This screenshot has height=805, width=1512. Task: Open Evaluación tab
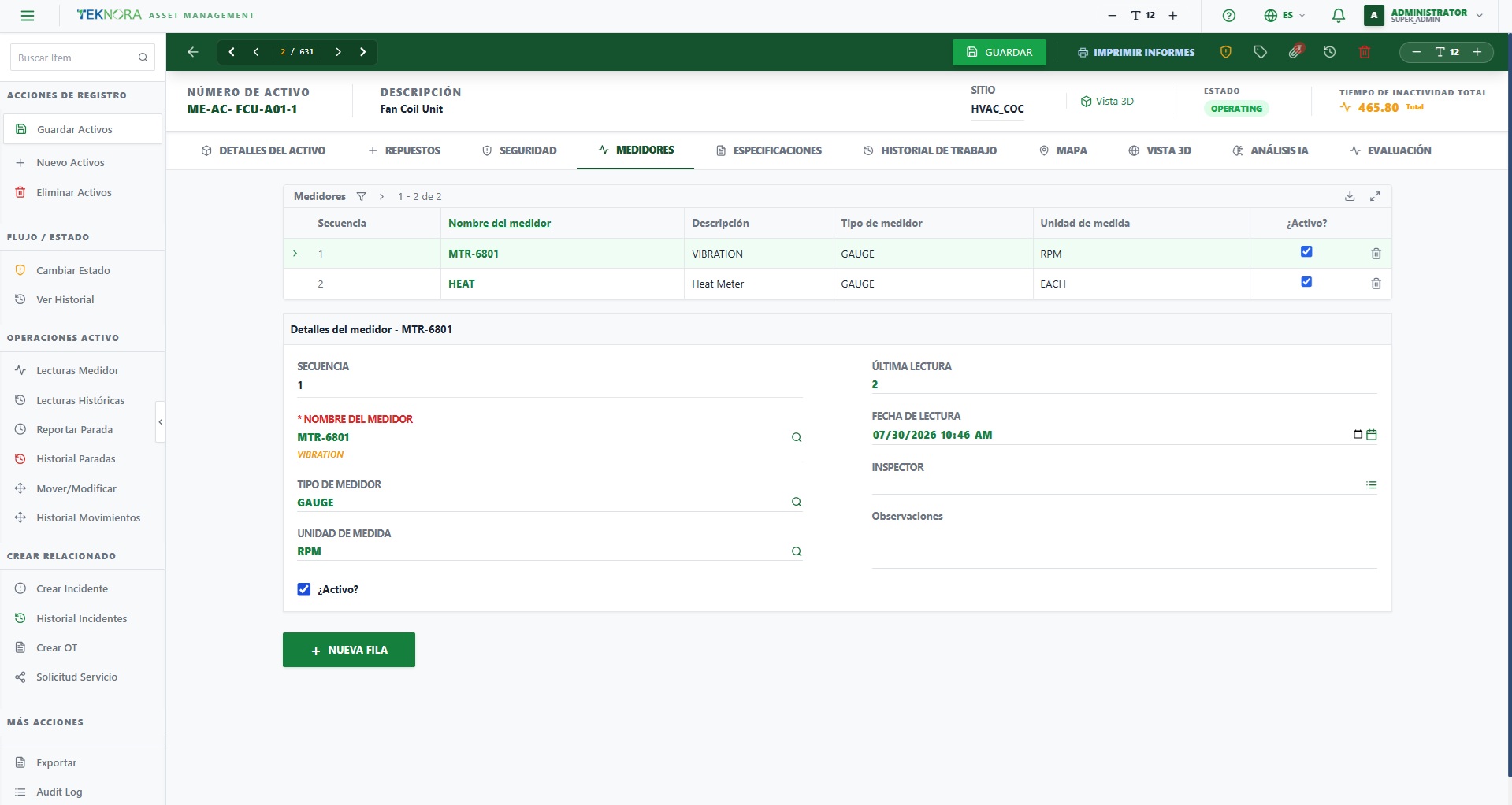coord(1391,150)
